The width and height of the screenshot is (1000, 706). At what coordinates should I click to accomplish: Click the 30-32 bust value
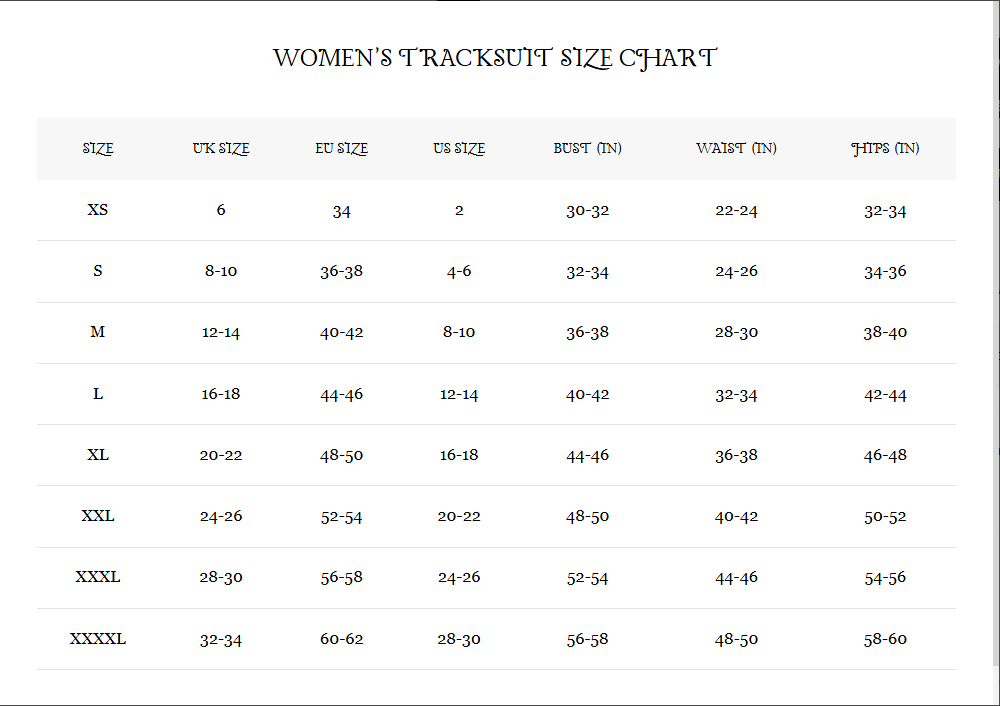tap(587, 210)
